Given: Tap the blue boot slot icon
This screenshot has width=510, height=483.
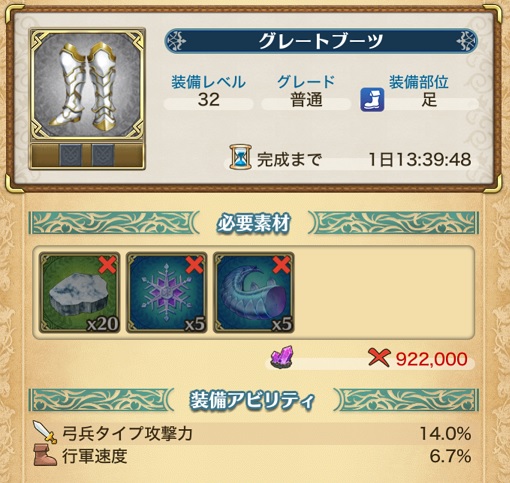Looking at the screenshot, I should (372, 100).
